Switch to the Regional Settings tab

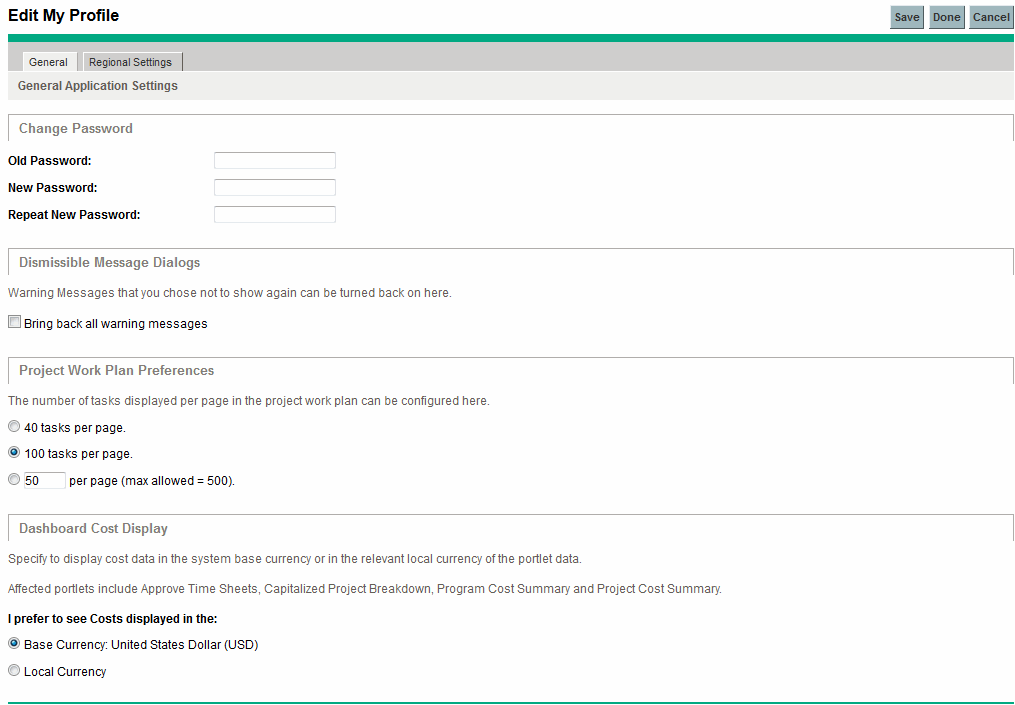click(x=131, y=62)
